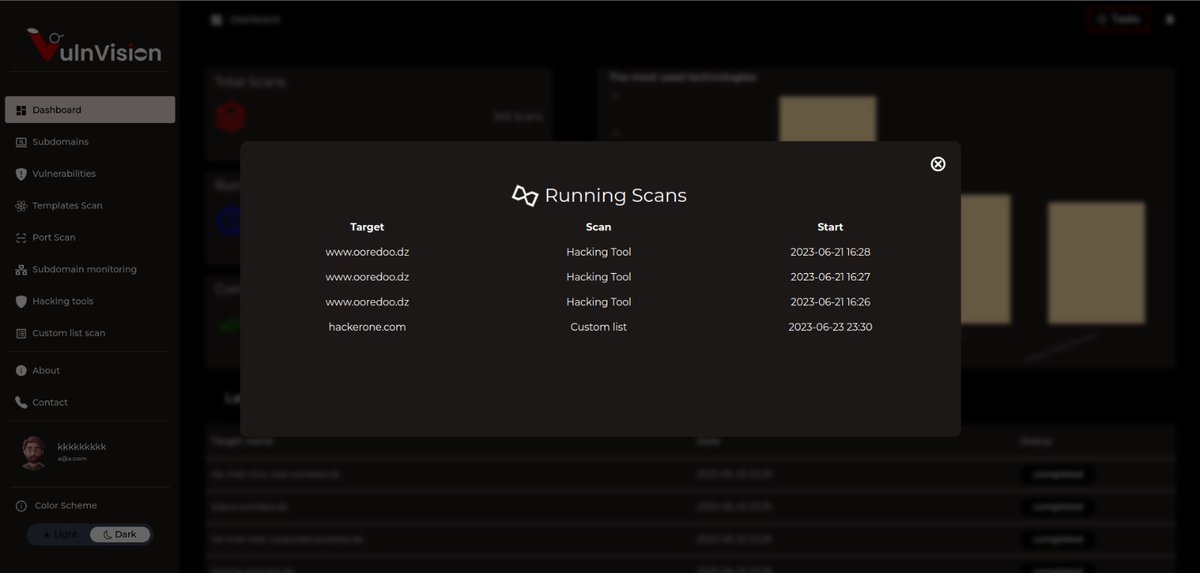Open the Tasks button in the header
Screen dimensions: 1200x573
(1119, 19)
